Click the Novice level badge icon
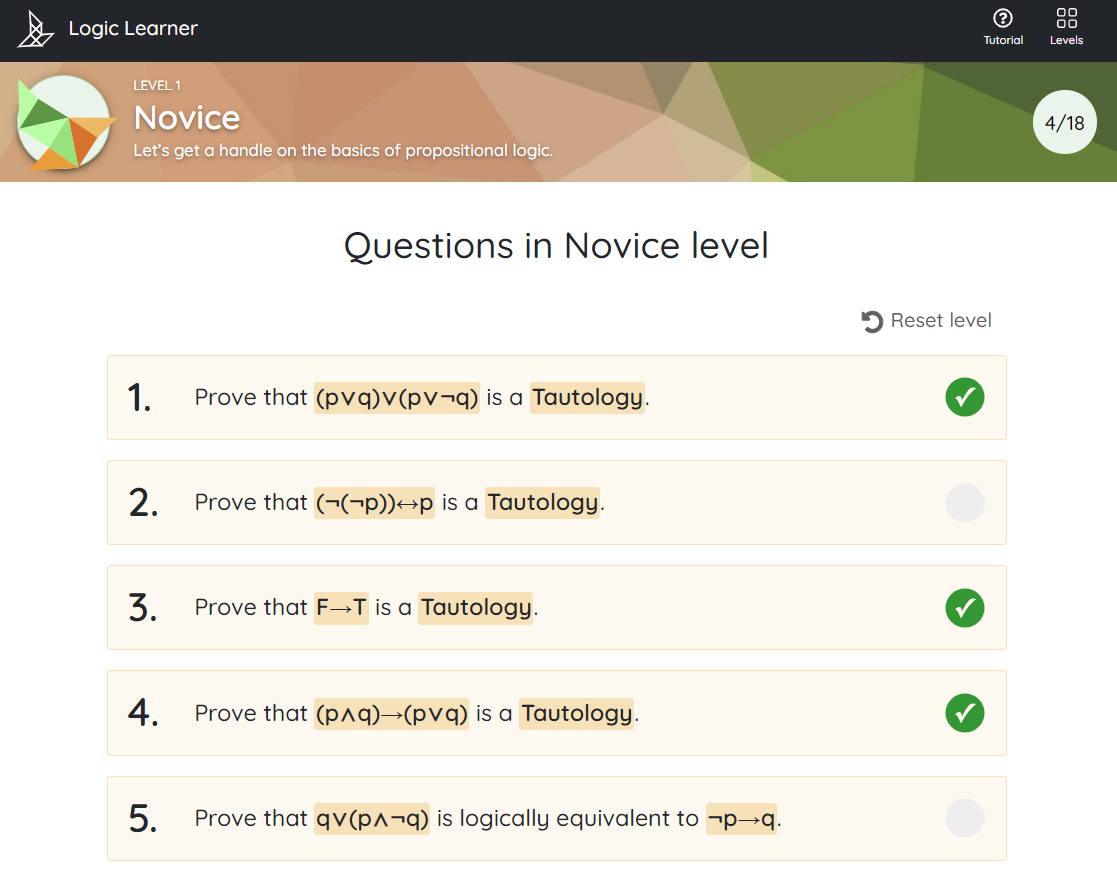 point(64,122)
